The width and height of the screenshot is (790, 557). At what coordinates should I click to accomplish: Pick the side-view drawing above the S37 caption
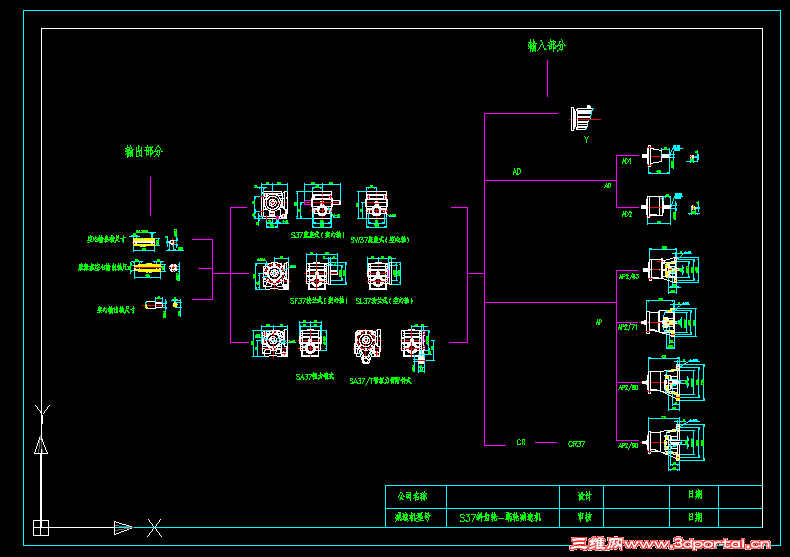point(319,204)
